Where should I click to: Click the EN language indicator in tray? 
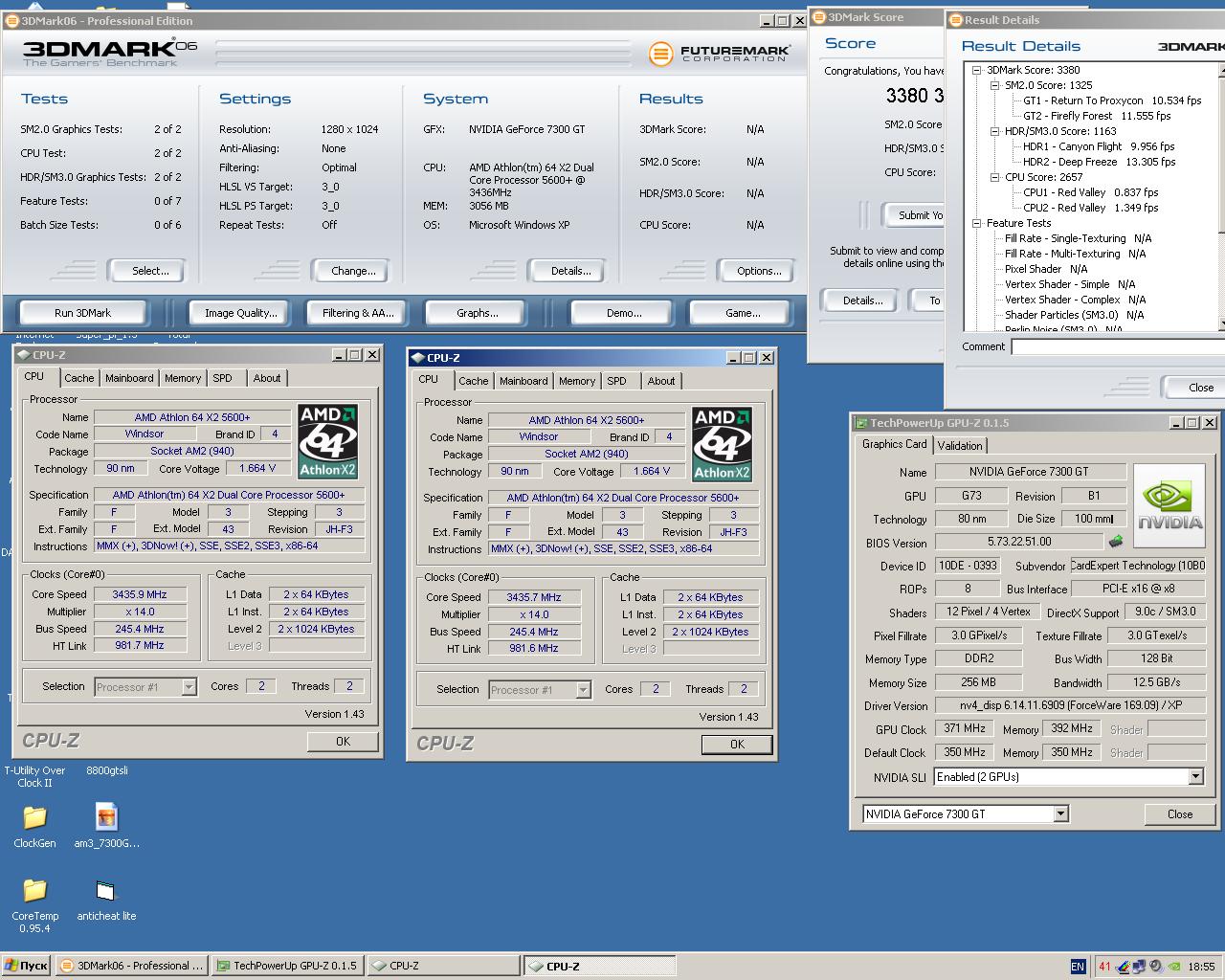click(x=1078, y=967)
